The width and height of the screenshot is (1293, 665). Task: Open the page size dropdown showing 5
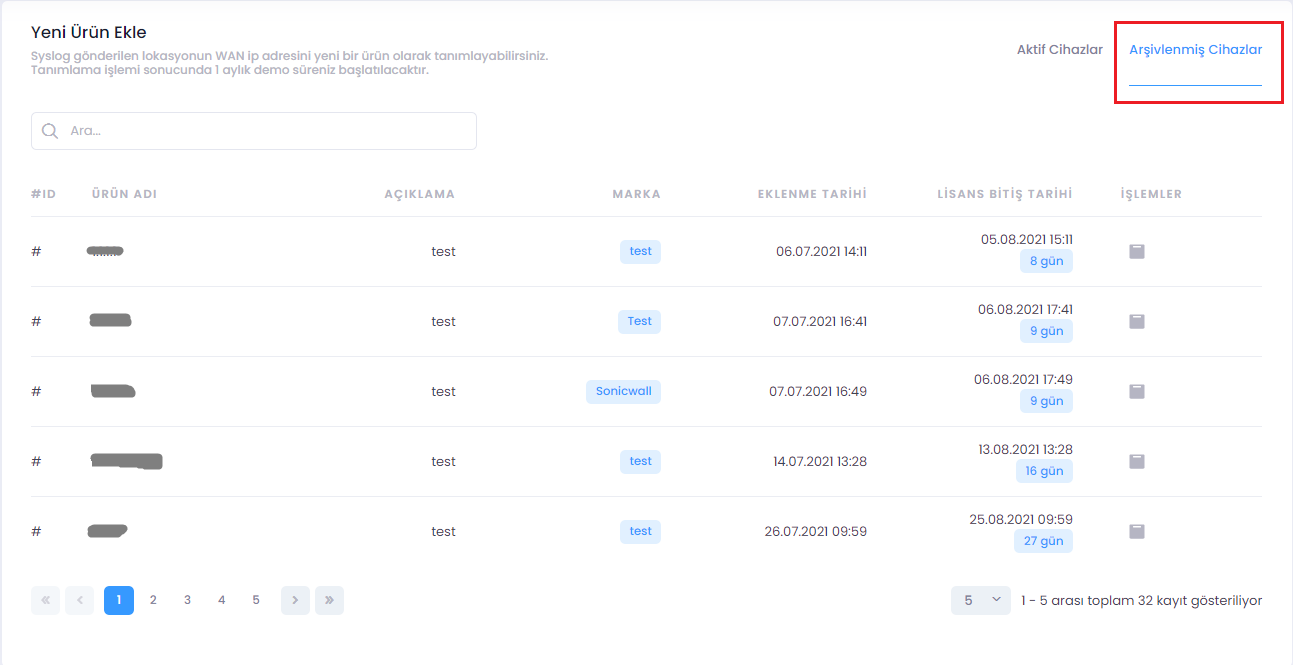[x=980, y=600]
